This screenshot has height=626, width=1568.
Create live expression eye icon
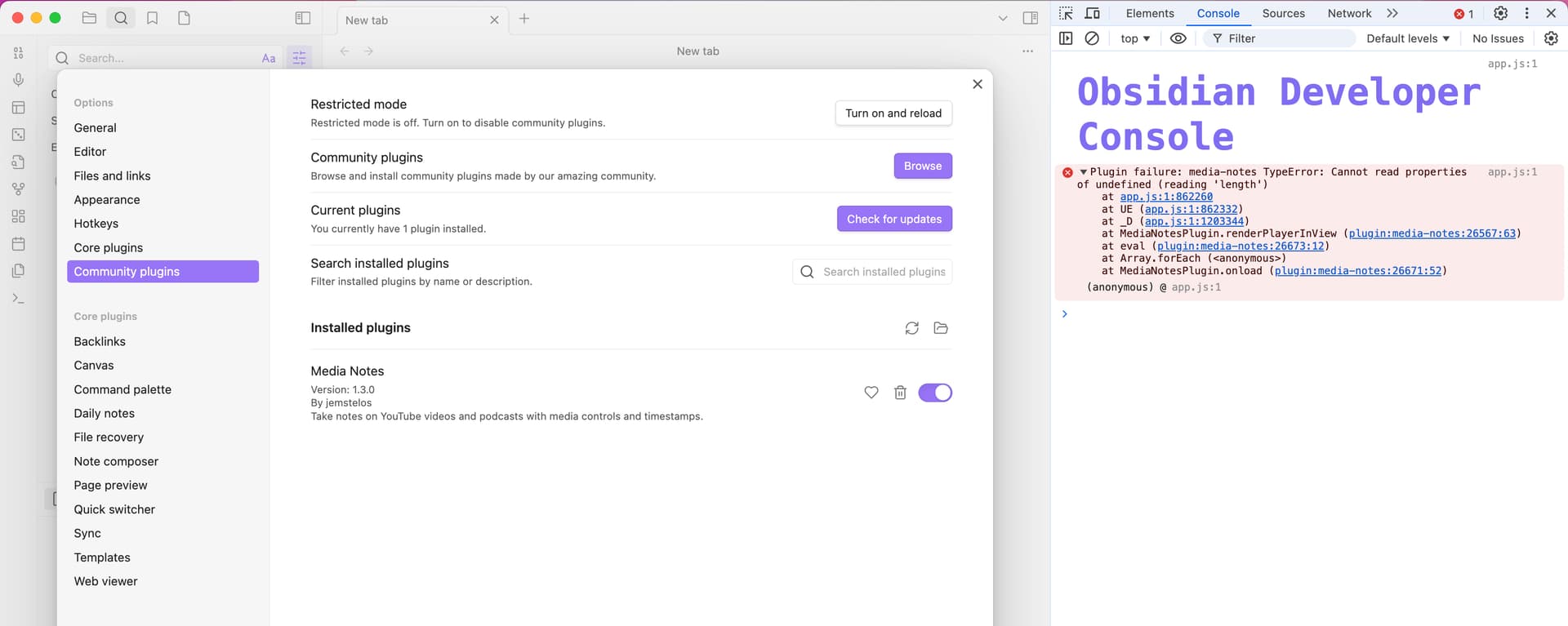[1178, 38]
